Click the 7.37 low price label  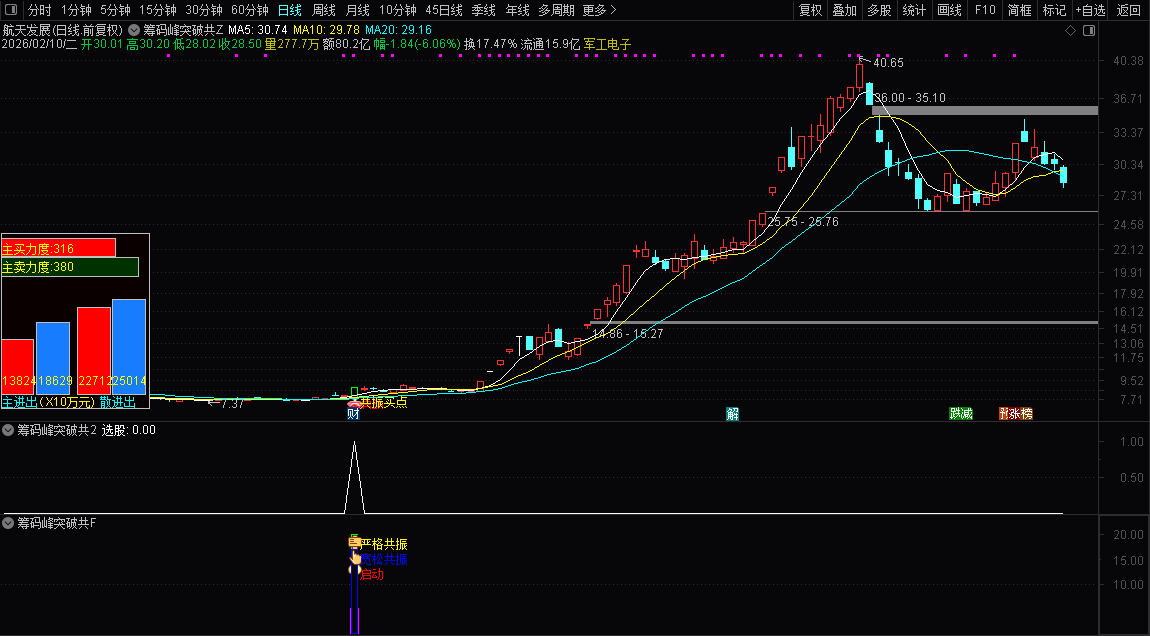coord(232,403)
